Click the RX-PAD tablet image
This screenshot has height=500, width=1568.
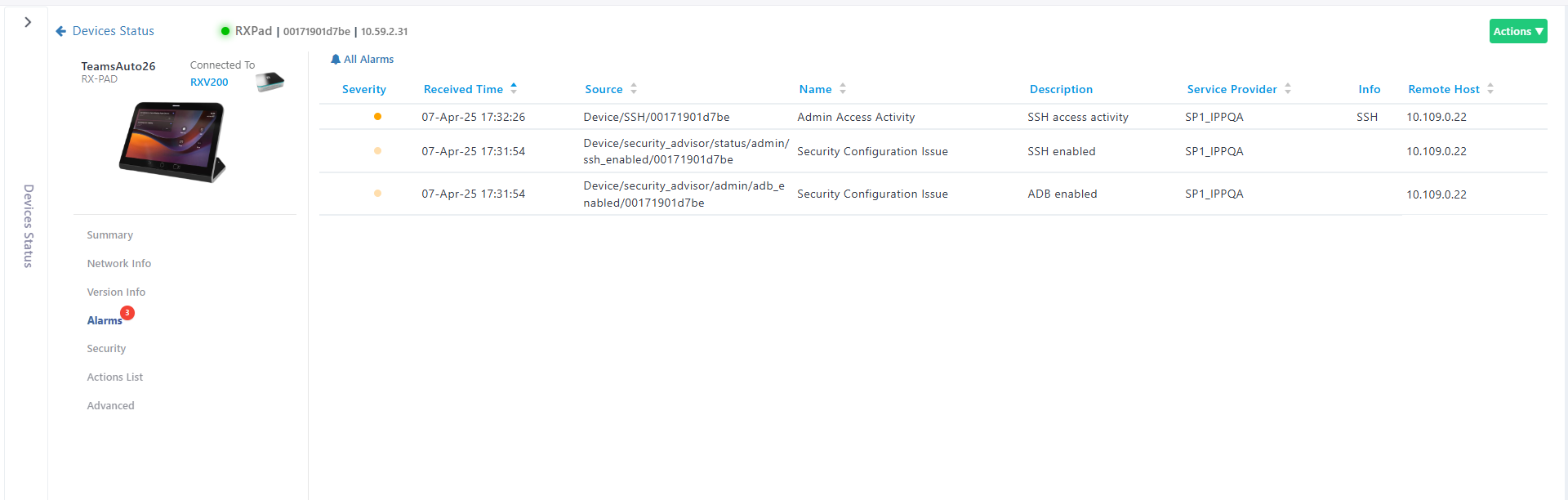coord(172,141)
